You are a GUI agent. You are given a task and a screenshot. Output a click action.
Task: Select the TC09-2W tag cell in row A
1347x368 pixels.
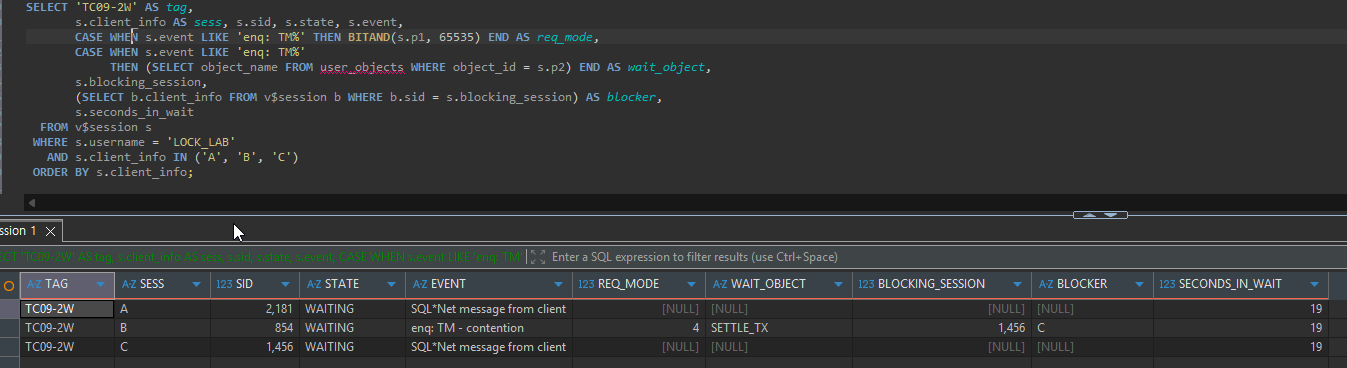[66, 309]
